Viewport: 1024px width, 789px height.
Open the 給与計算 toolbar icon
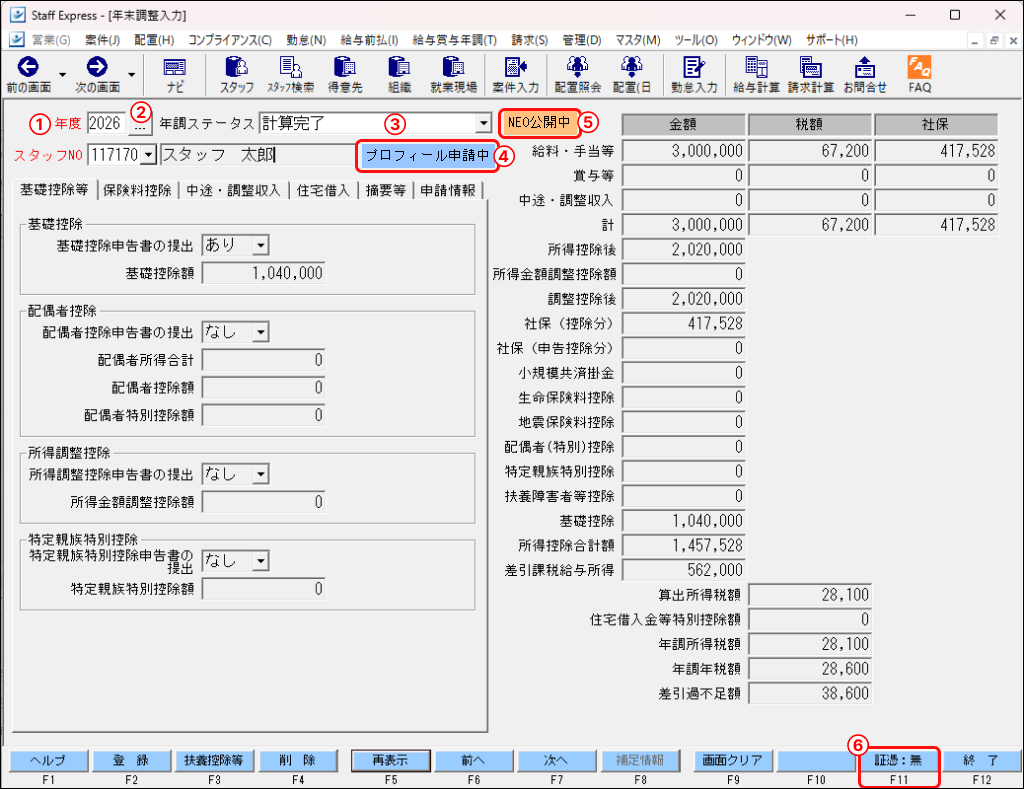tap(756, 67)
